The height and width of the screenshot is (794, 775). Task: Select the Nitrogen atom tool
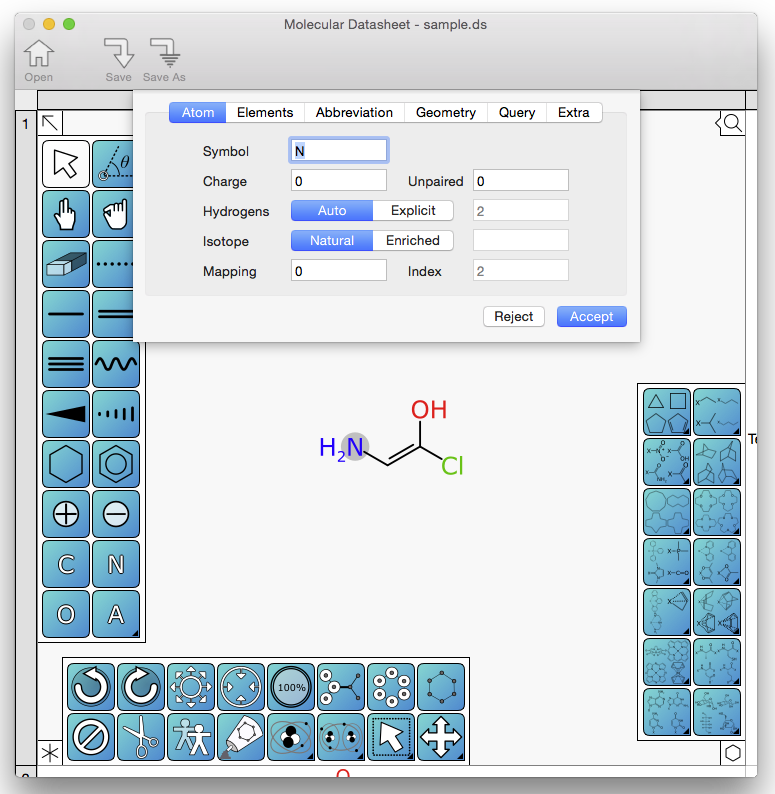pos(116,564)
